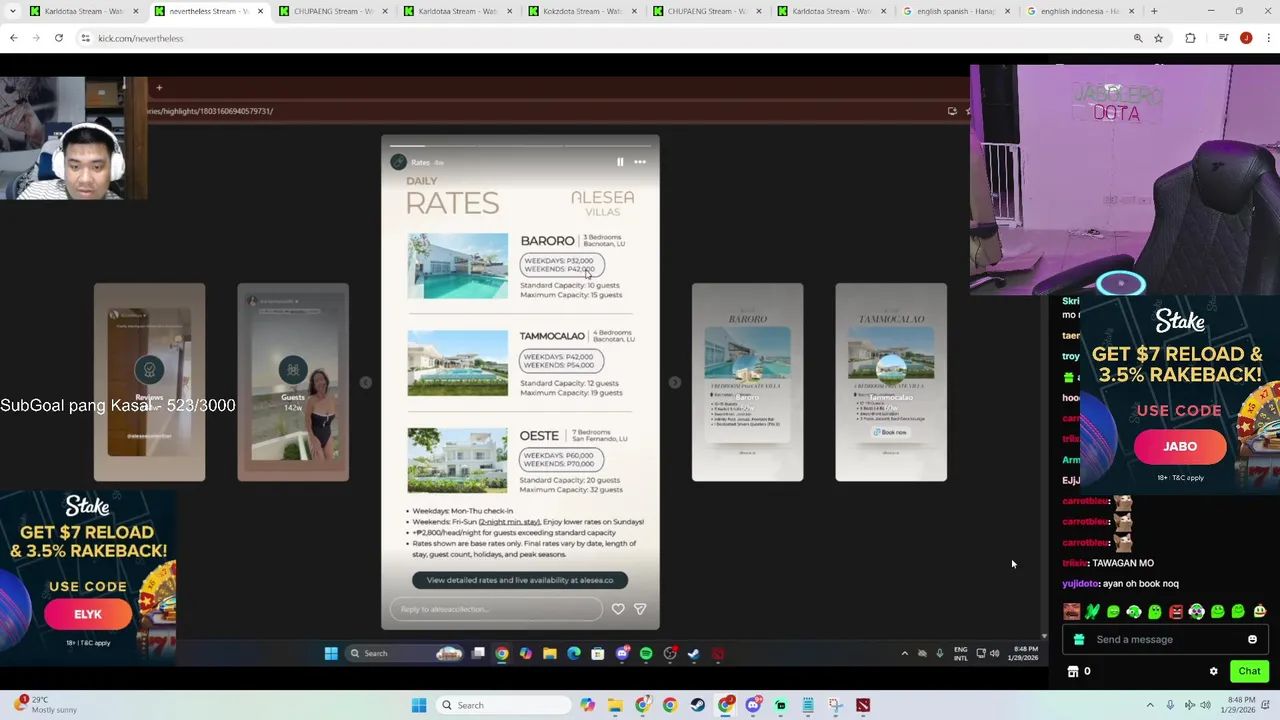Open Steam from the taskbar

coord(698,705)
